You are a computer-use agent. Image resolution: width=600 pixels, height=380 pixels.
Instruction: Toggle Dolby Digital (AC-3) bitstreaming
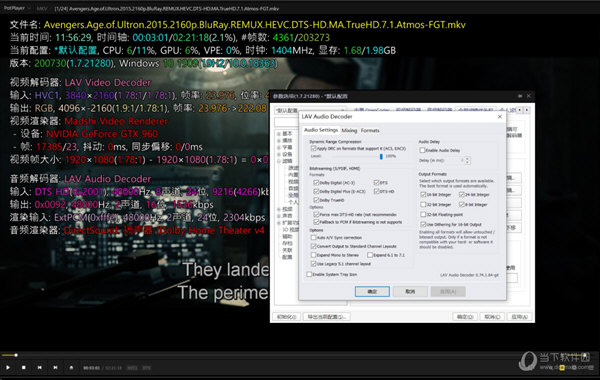click(316, 183)
